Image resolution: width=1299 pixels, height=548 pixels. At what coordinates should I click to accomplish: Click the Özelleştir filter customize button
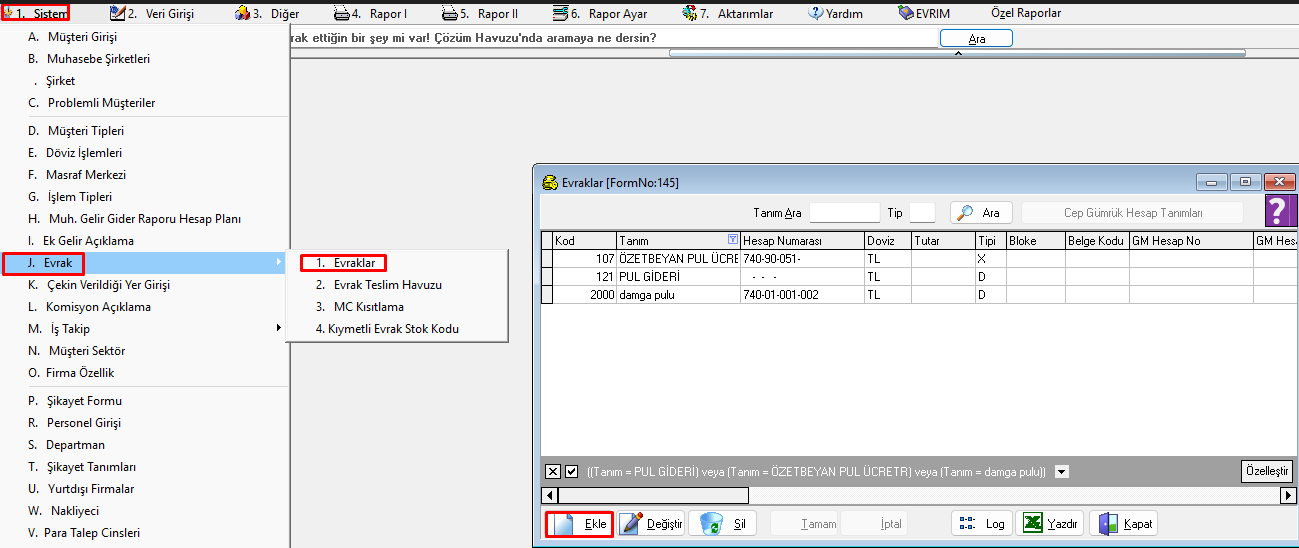pyautogui.click(x=1265, y=472)
